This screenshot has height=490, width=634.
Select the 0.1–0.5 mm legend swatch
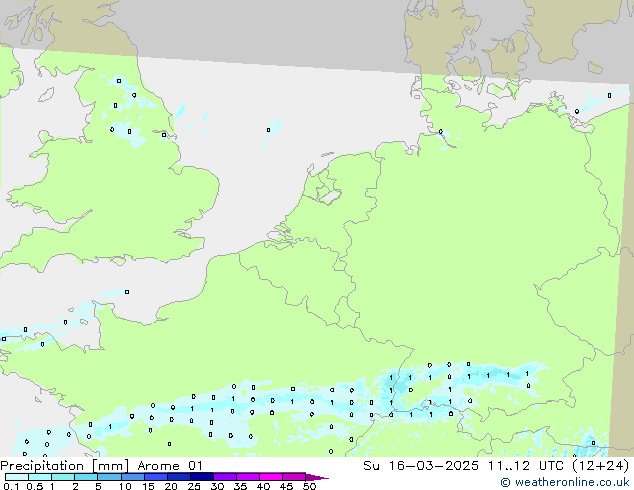[17, 477]
